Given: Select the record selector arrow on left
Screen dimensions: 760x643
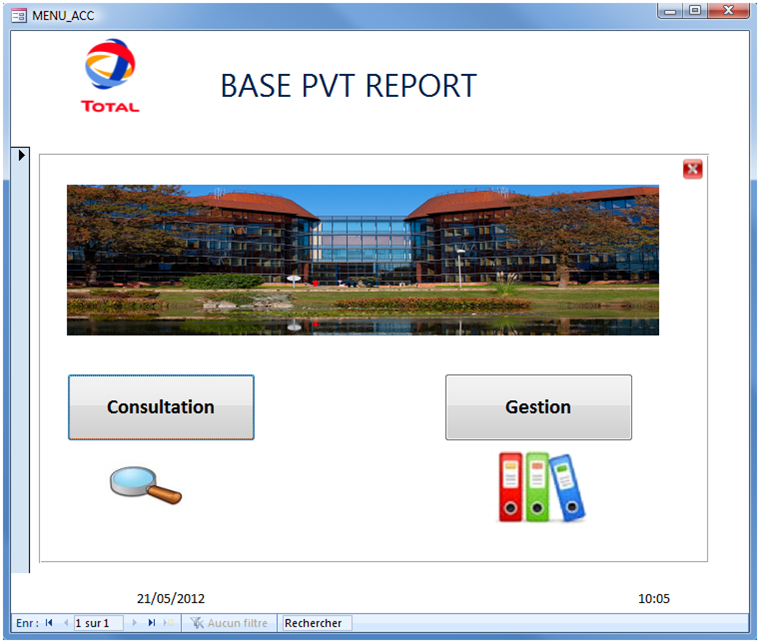Looking at the screenshot, I should 23,155.
